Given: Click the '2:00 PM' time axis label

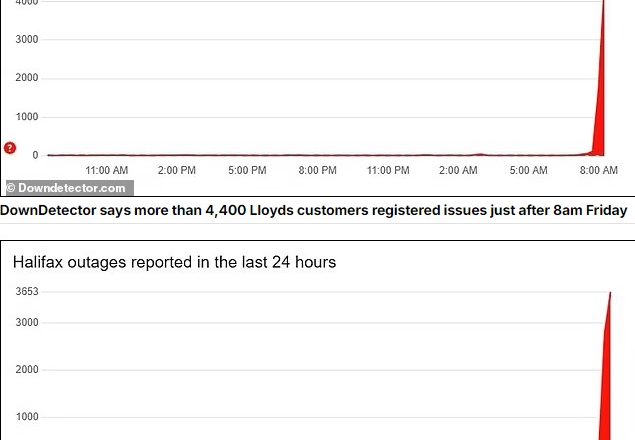Looking at the screenshot, I should pyautogui.click(x=177, y=170).
